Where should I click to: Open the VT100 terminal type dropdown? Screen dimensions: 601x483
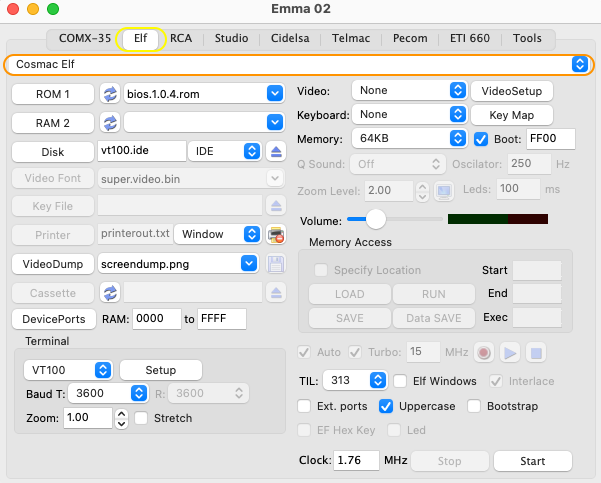pyautogui.click(x=68, y=370)
